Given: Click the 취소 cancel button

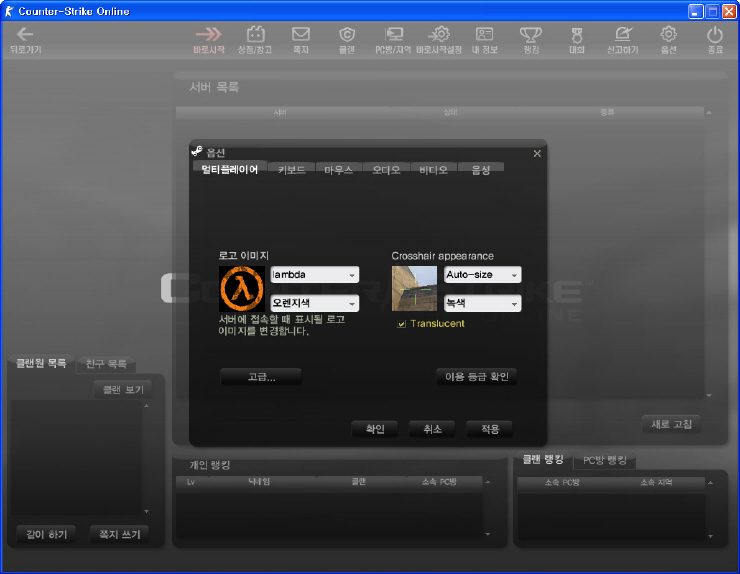Looking at the screenshot, I should 432,429.
